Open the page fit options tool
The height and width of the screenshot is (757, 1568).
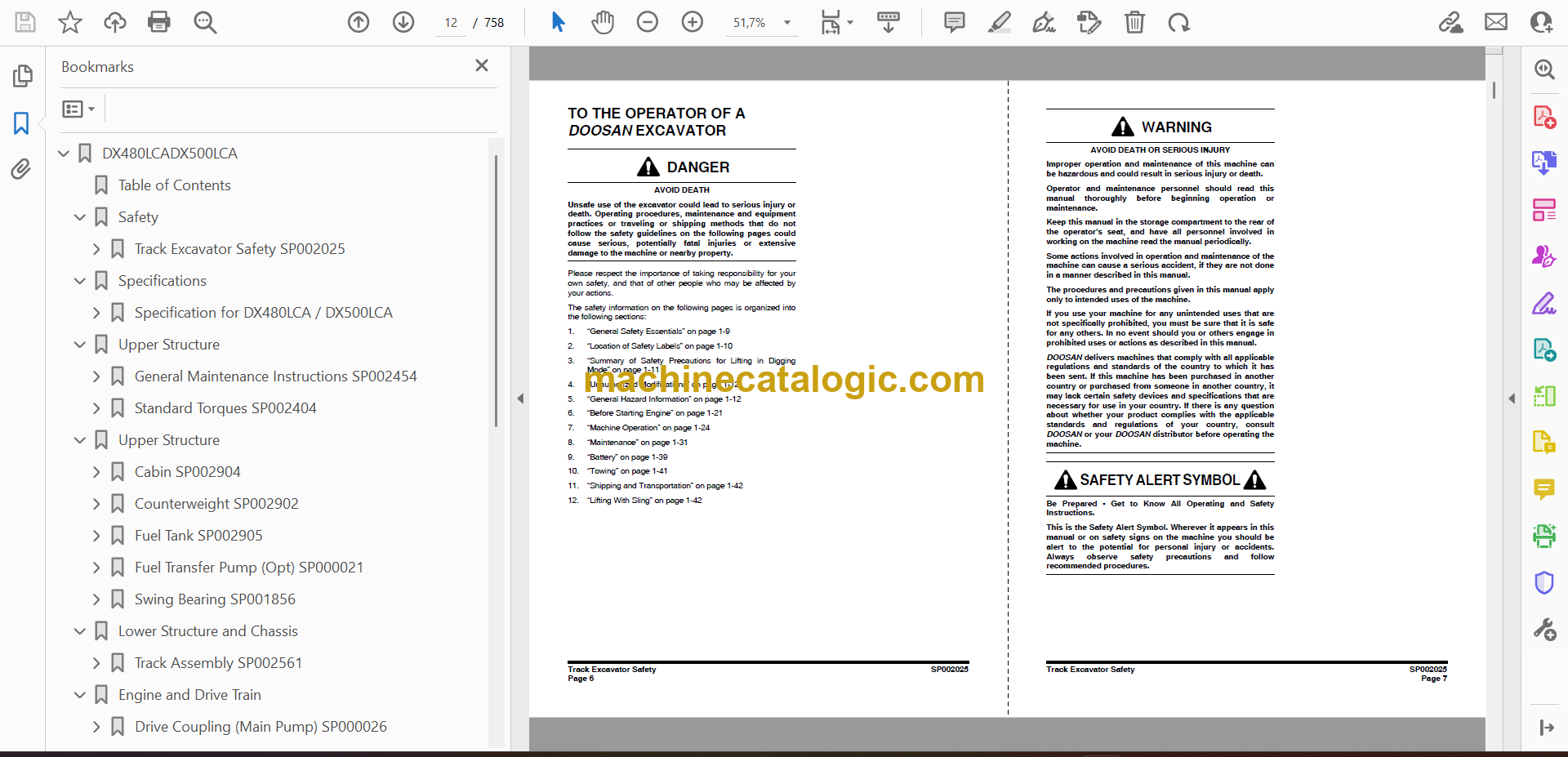[x=836, y=22]
